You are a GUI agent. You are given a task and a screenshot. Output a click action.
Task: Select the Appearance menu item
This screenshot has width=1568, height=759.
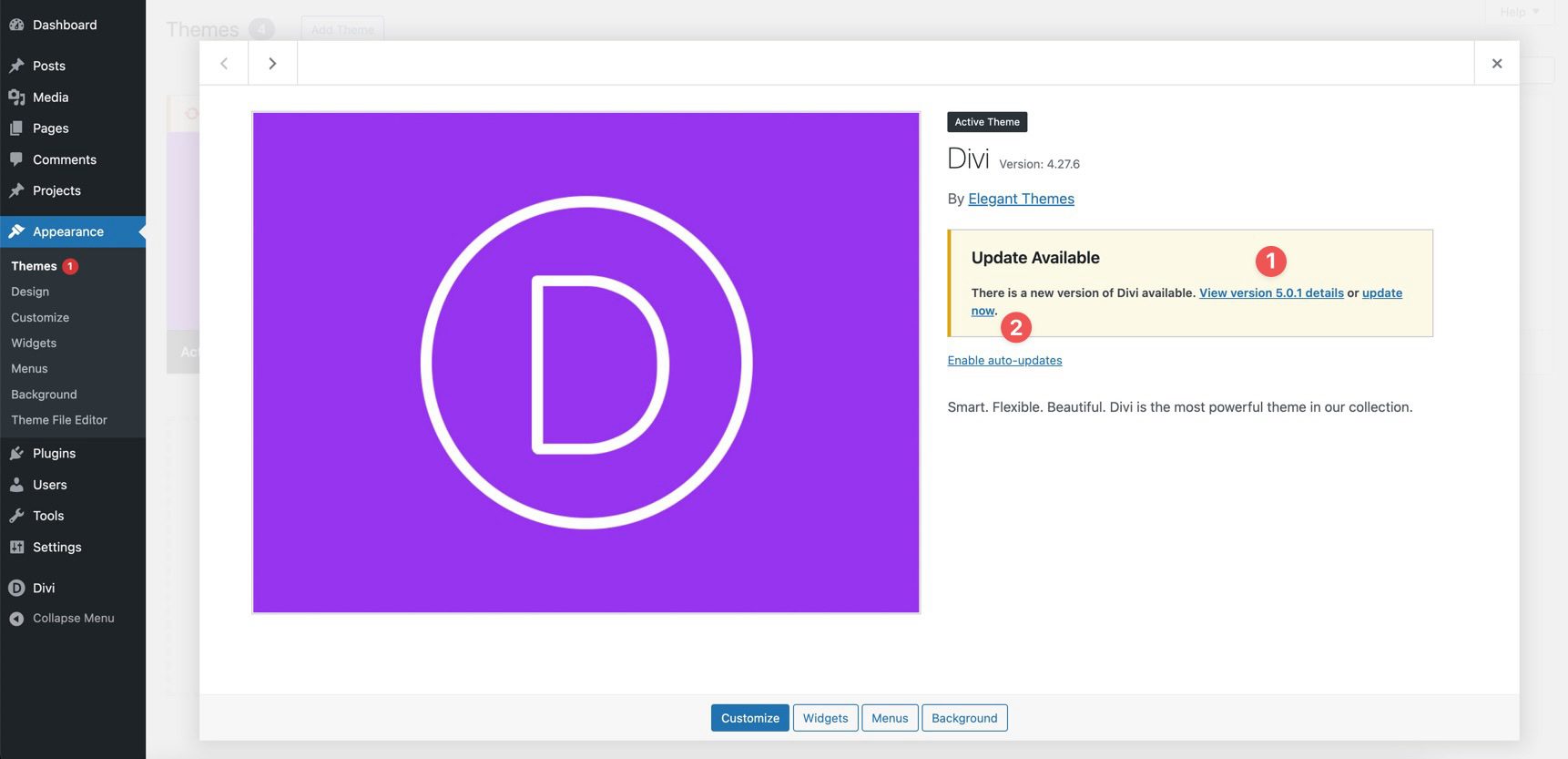pos(73,231)
